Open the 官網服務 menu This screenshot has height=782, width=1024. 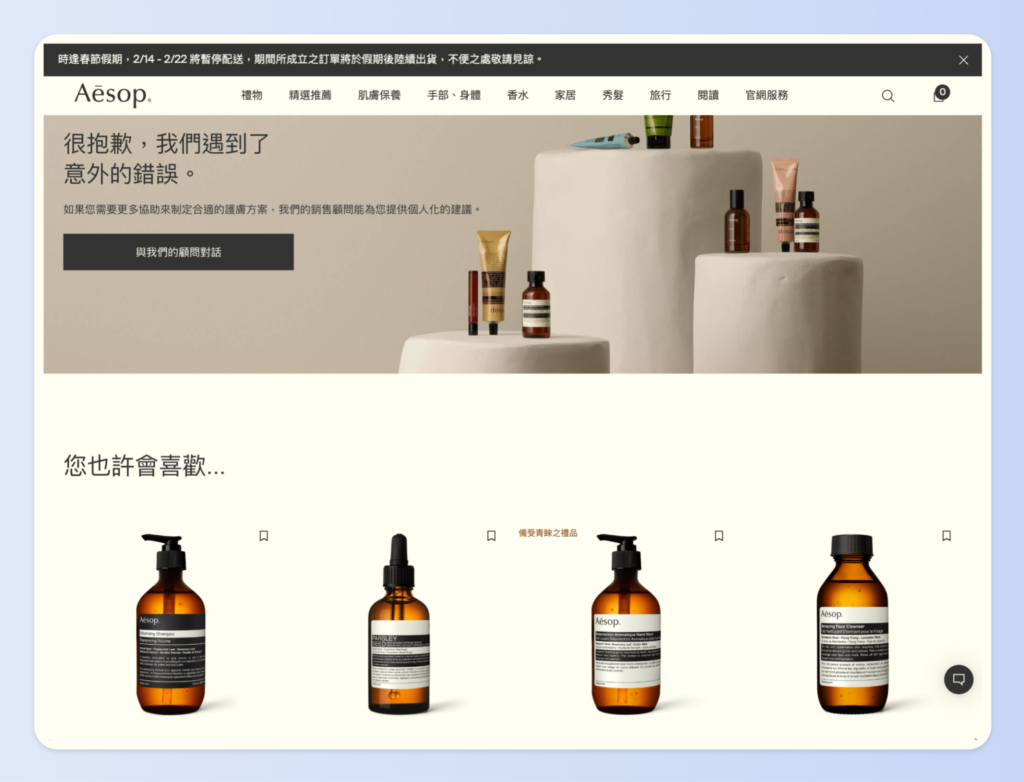pyautogui.click(x=767, y=95)
